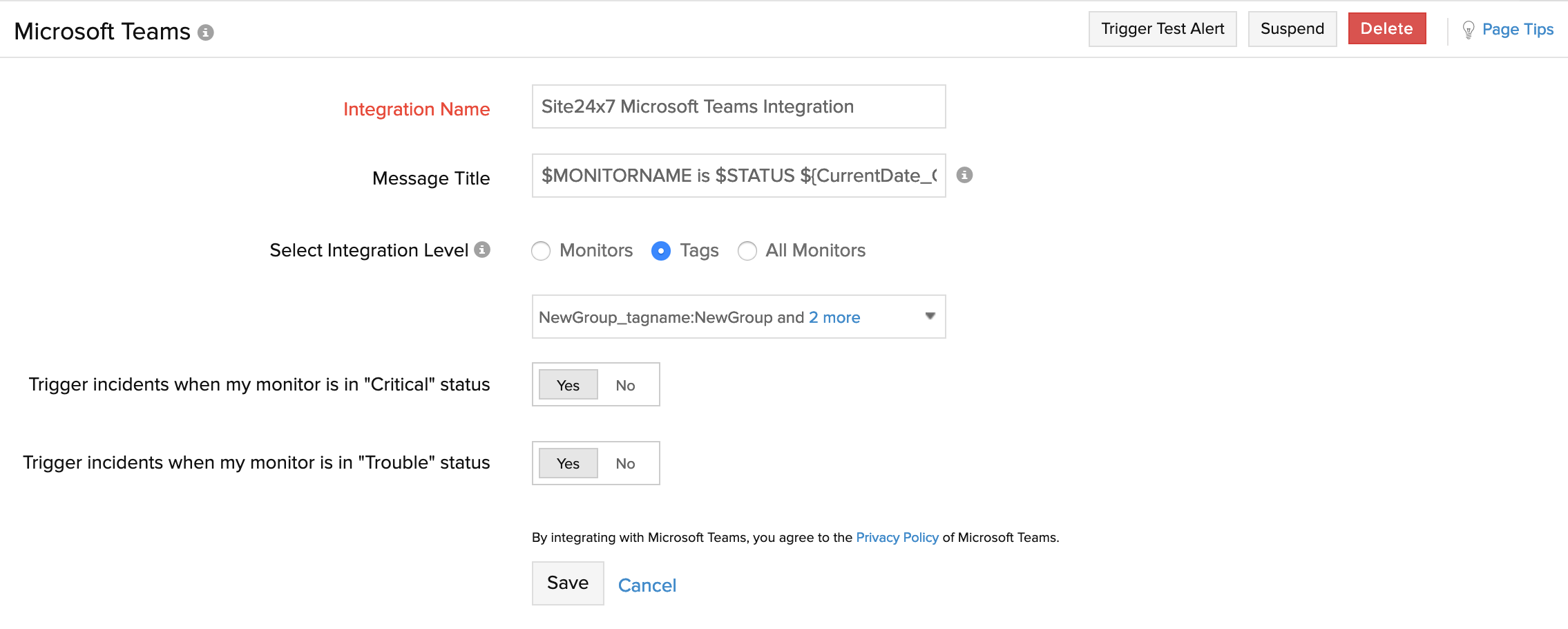1568x629 pixels.
Task: Click info icon next to Microsoft Teams title
Action: coord(205,32)
